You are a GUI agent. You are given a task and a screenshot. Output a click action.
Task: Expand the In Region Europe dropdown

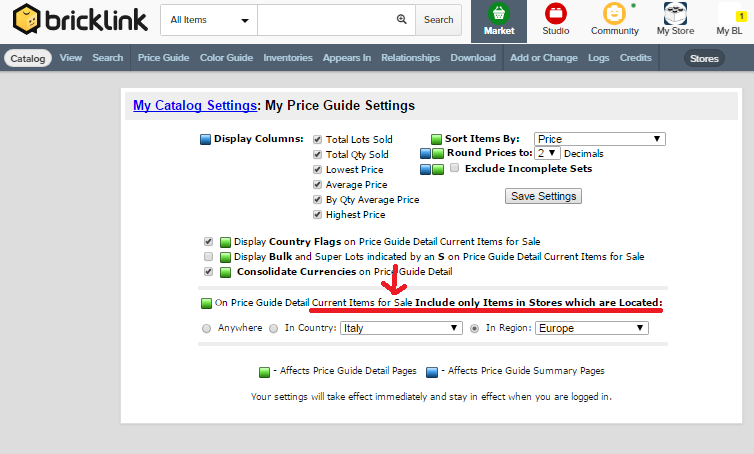[x=591, y=328]
